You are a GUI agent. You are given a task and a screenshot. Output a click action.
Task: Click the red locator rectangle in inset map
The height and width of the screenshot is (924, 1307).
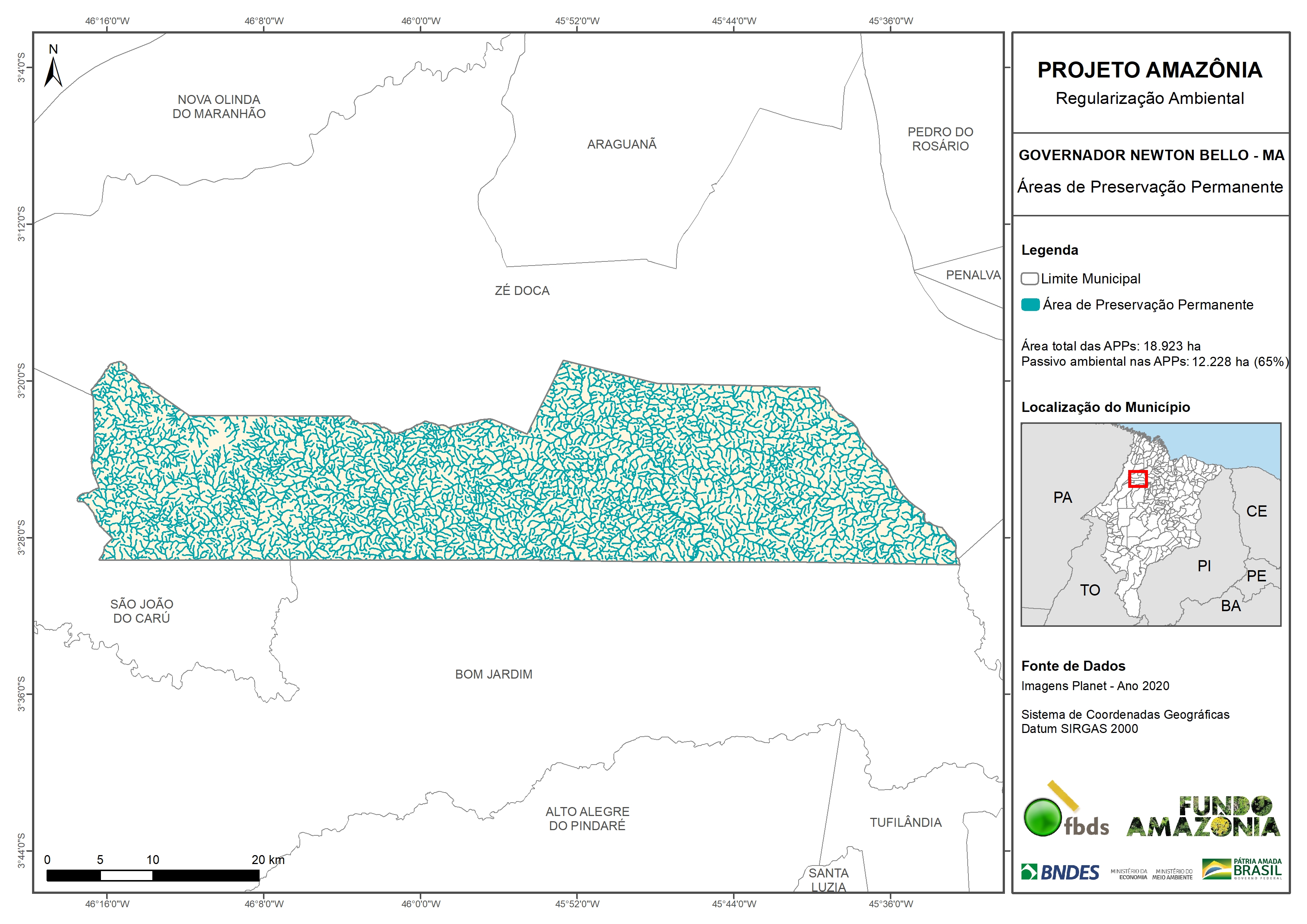(1138, 479)
